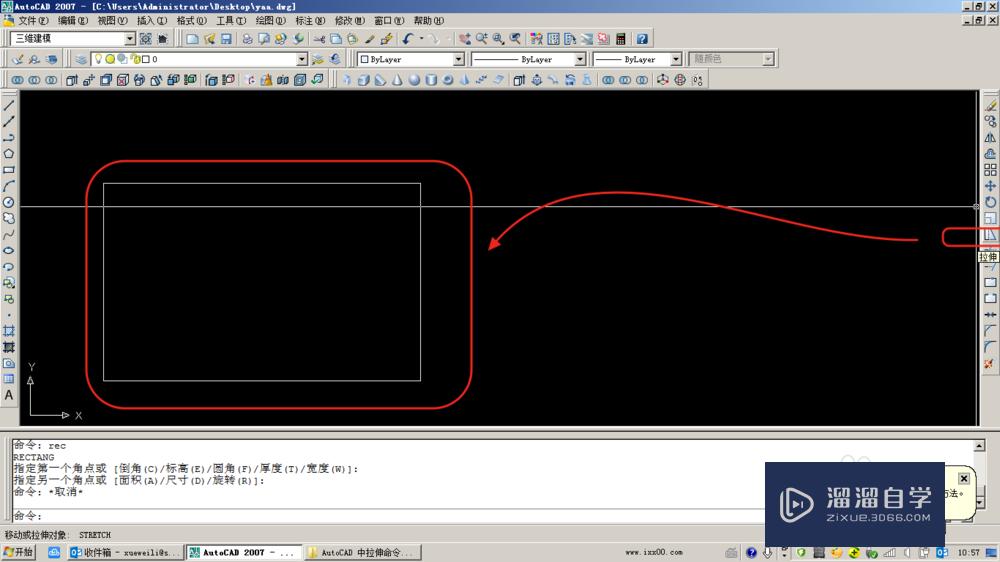Image resolution: width=1000 pixels, height=562 pixels.
Task: Open the Layer Properties Manager icon
Action: point(81,59)
